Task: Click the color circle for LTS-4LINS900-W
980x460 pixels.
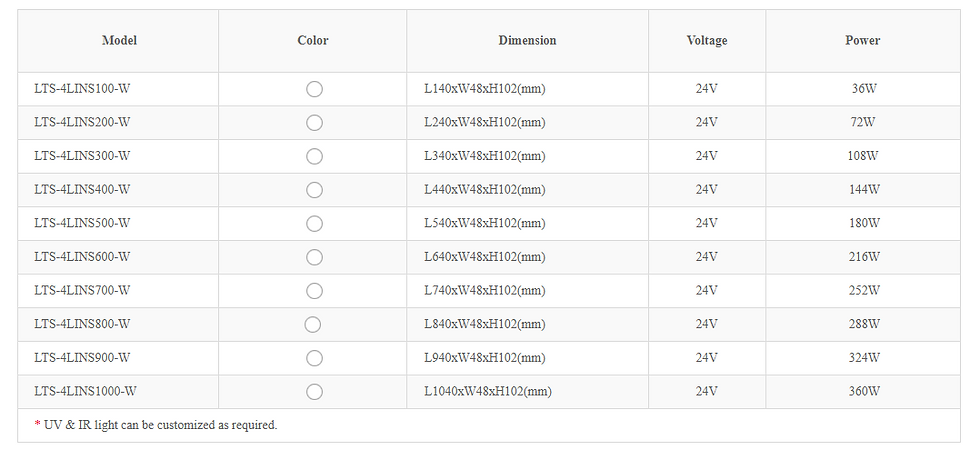Action: point(314,358)
